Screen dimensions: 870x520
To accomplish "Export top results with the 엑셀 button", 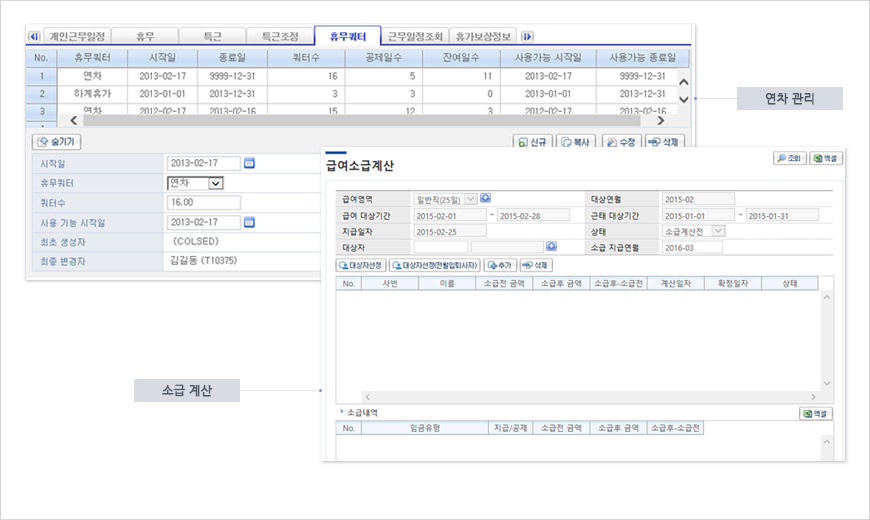I will click(x=825, y=158).
